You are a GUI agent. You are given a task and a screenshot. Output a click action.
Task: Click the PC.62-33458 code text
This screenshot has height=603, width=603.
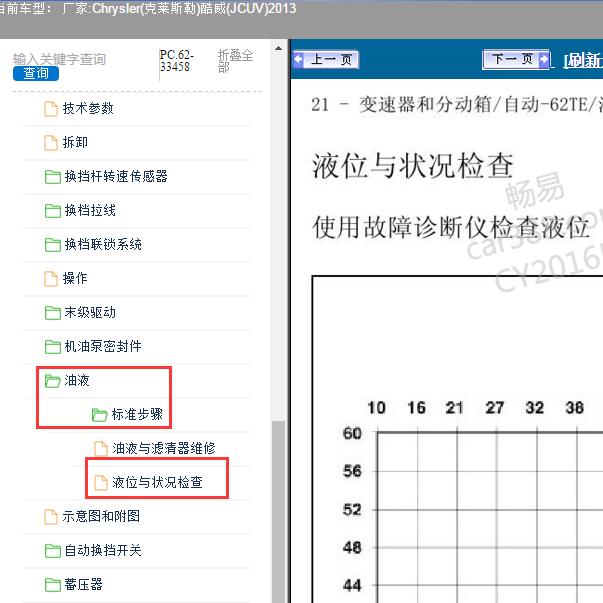click(177, 61)
